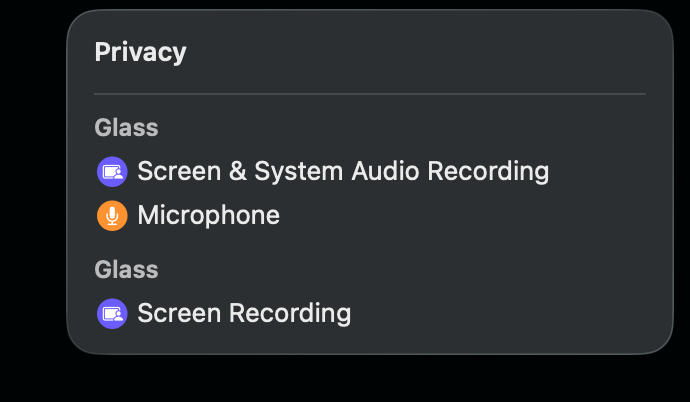This screenshot has height=402, width=690.
Task: Click the "Privacy" panel title
Action: tap(140, 52)
